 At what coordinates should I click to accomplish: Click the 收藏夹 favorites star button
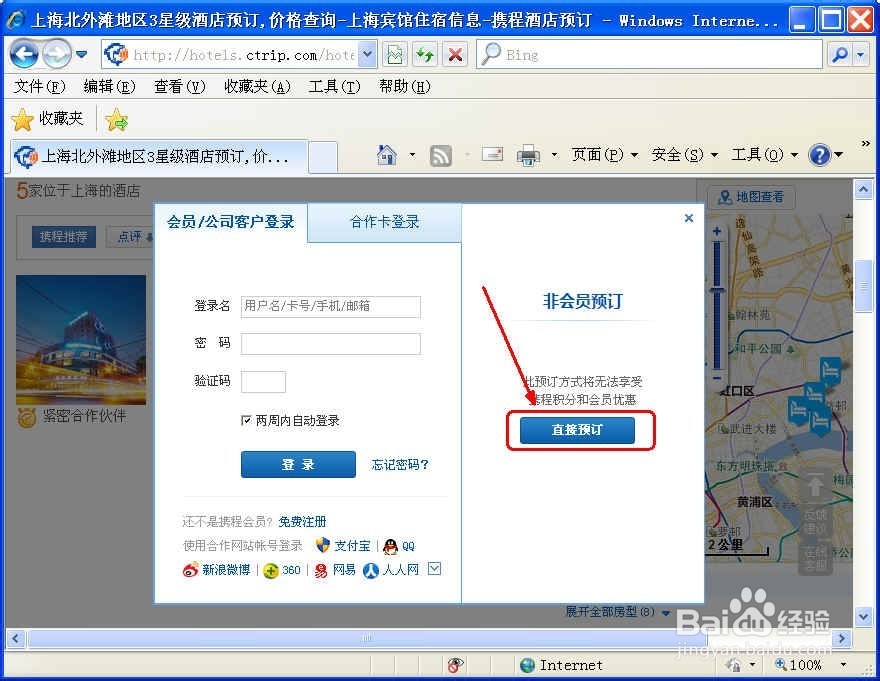(x=47, y=119)
